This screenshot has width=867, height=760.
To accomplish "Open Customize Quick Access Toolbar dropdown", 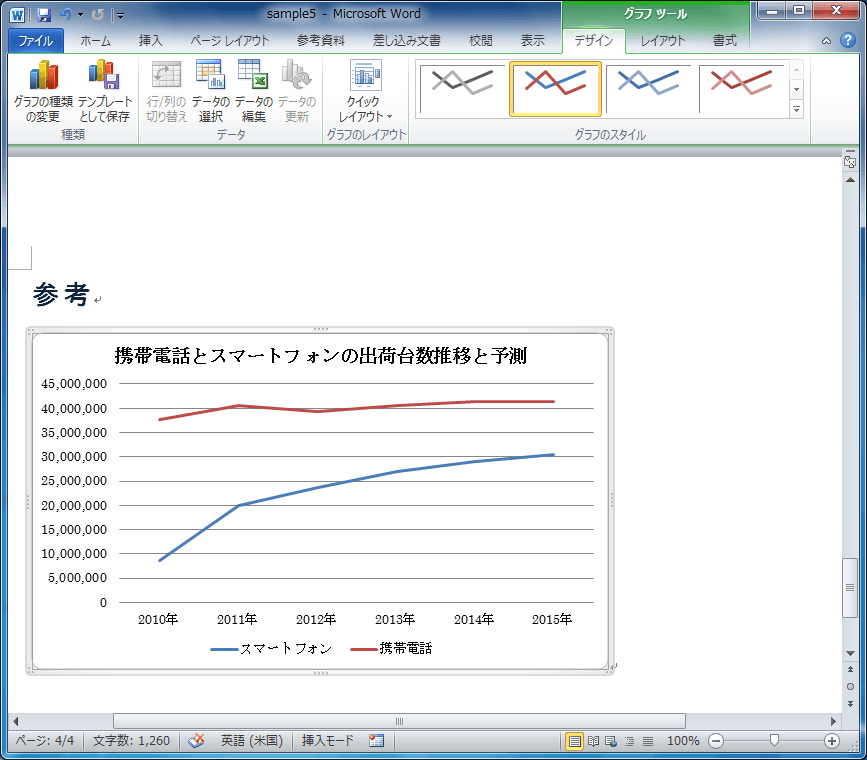I will point(120,15).
